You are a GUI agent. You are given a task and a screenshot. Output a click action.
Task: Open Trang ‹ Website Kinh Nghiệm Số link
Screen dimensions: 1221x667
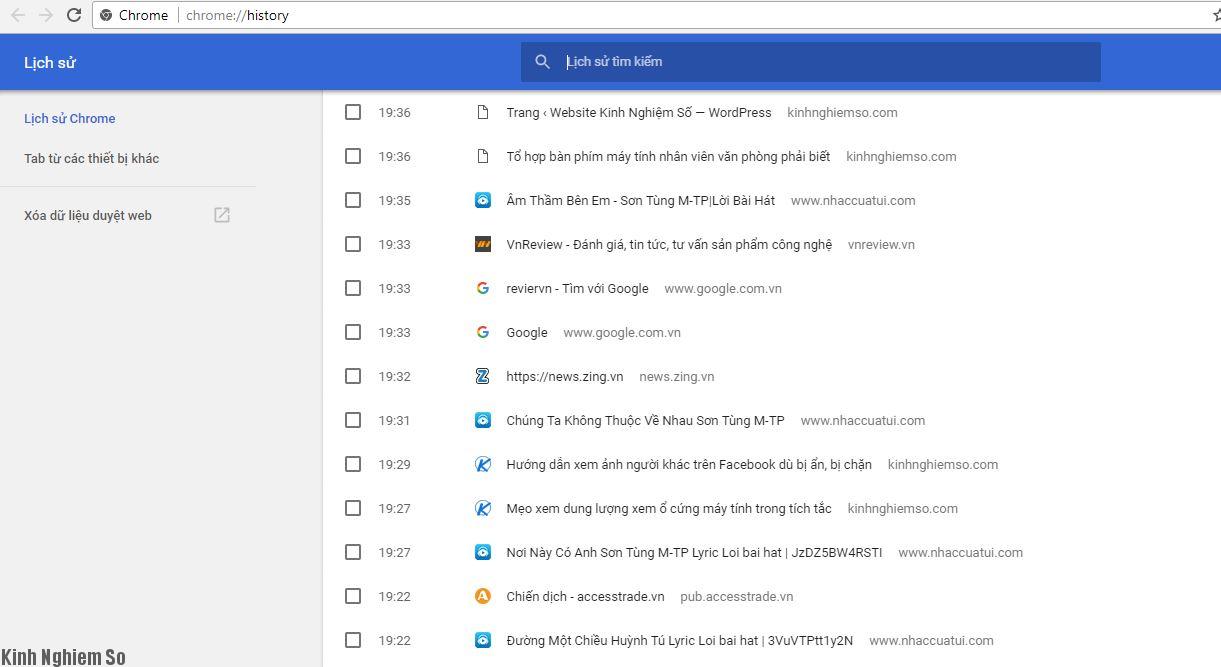[639, 112]
